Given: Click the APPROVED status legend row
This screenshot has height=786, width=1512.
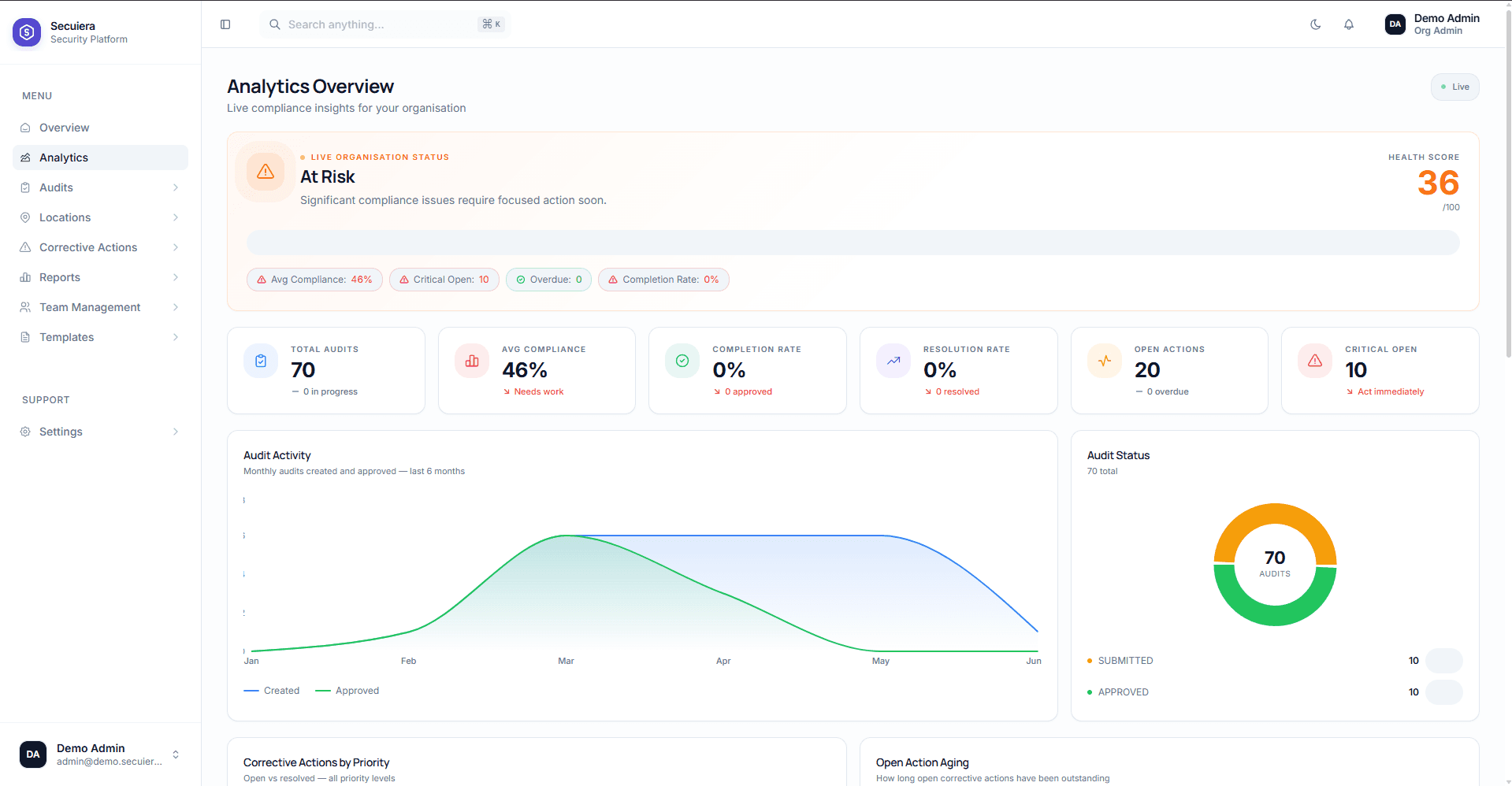Looking at the screenshot, I should click(x=1275, y=692).
